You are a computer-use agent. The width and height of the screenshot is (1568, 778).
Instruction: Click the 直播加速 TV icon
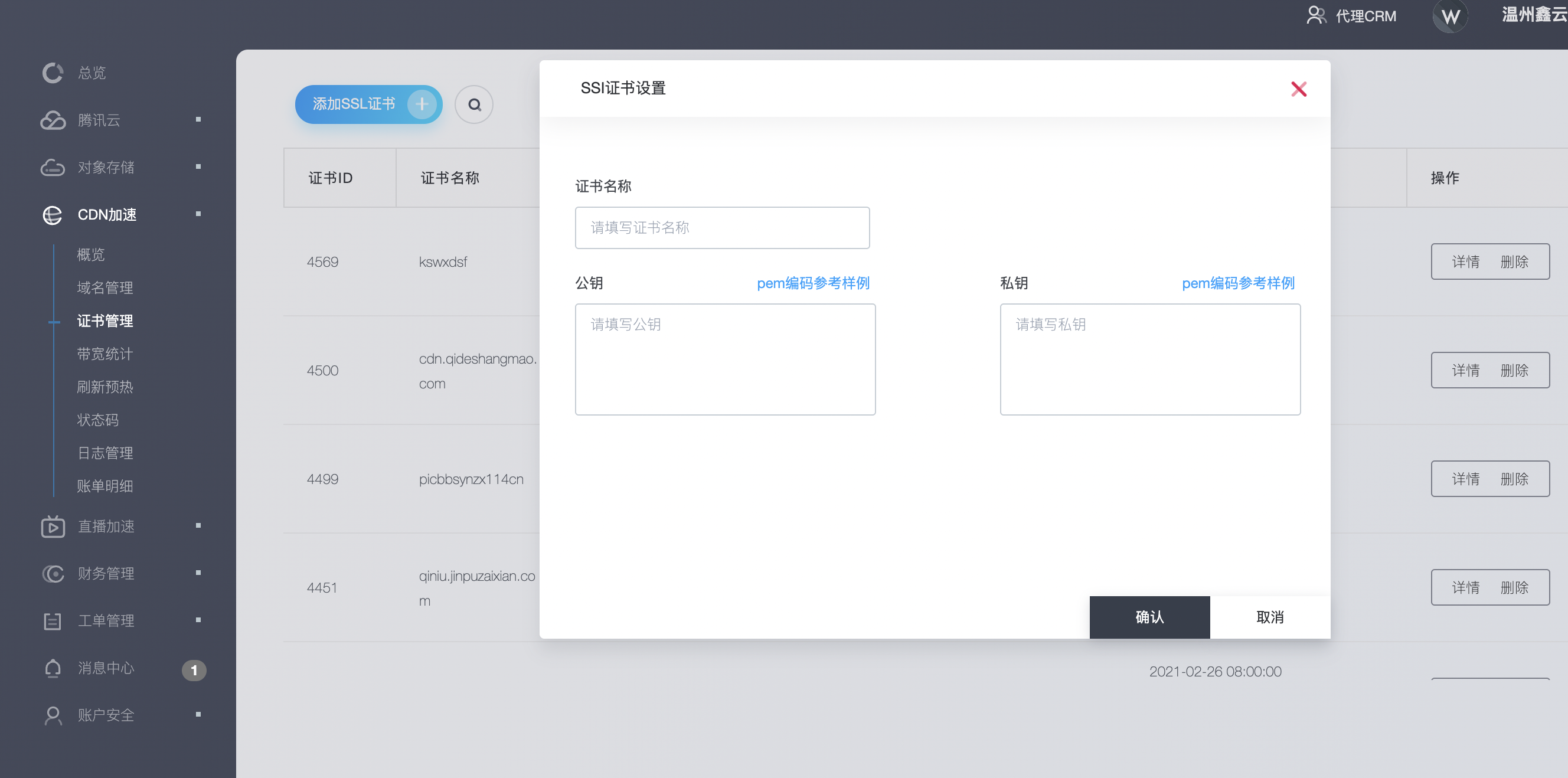coord(53,527)
